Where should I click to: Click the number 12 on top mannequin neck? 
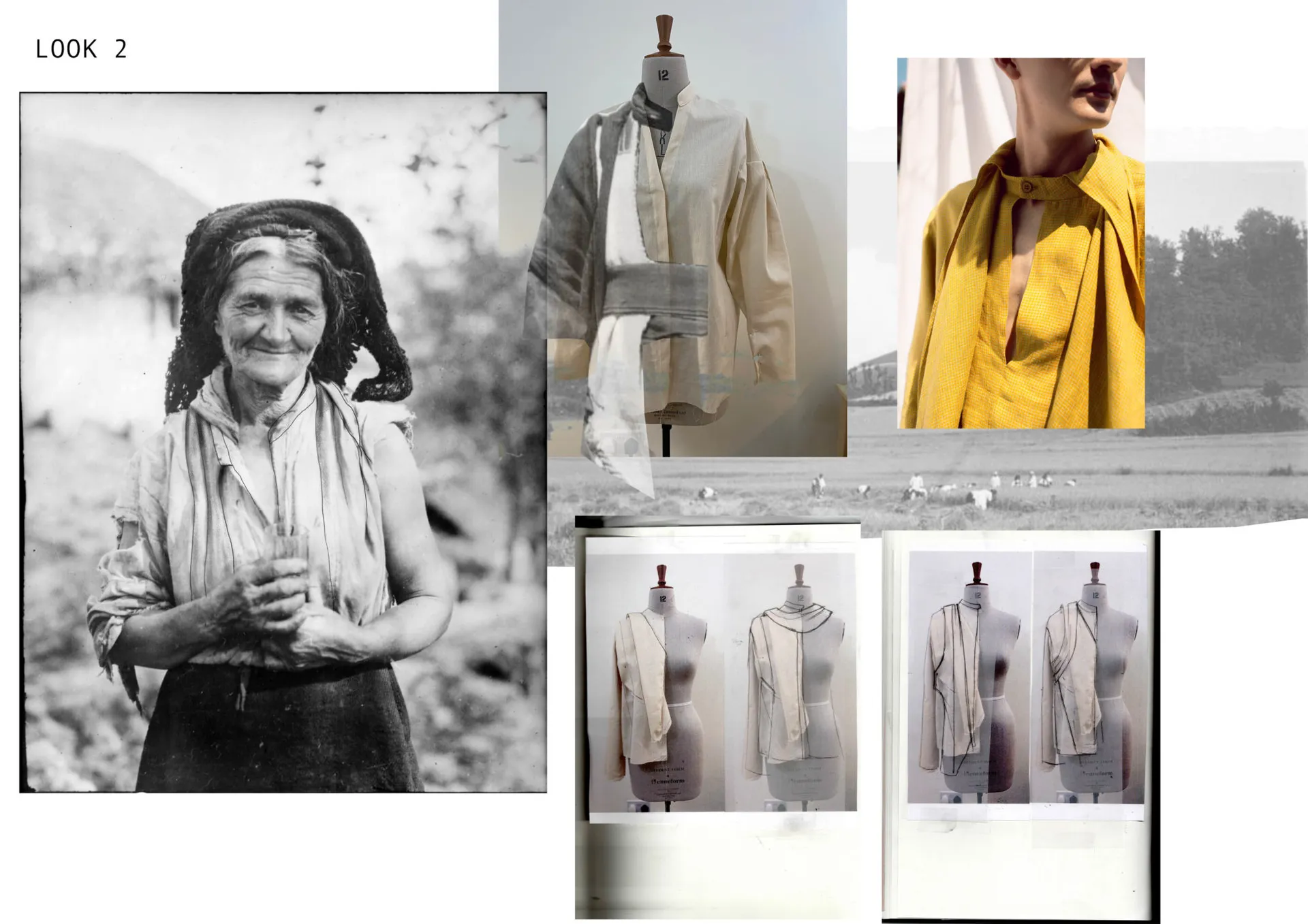pos(663,75)
